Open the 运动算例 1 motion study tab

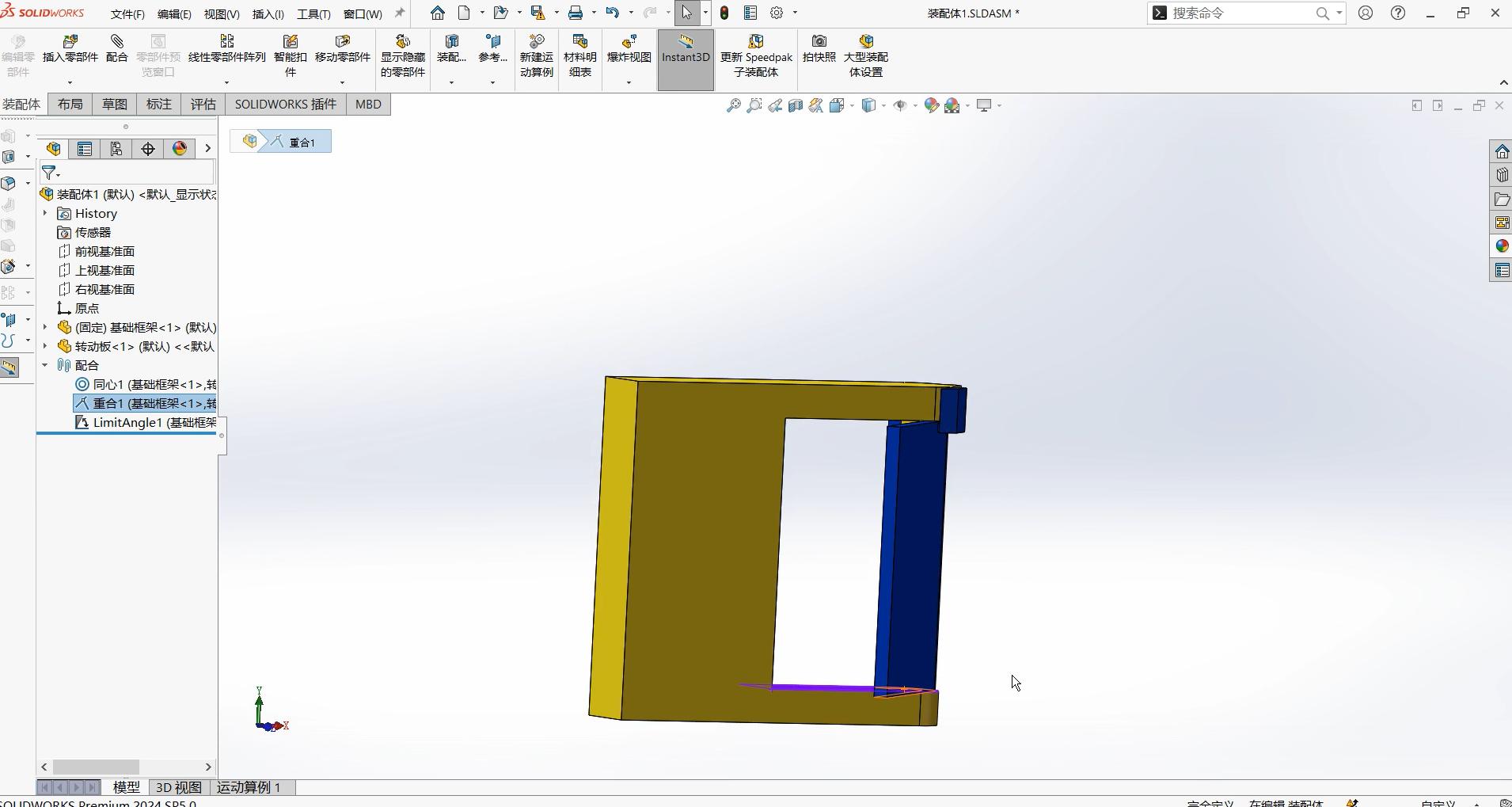coord(249,787)
